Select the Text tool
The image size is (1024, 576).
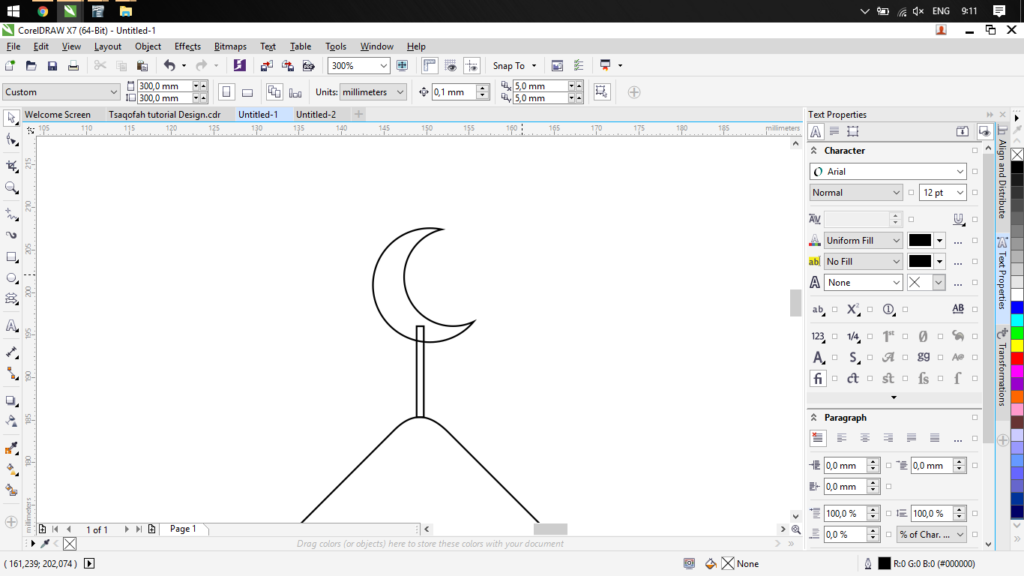coord(12,326)
